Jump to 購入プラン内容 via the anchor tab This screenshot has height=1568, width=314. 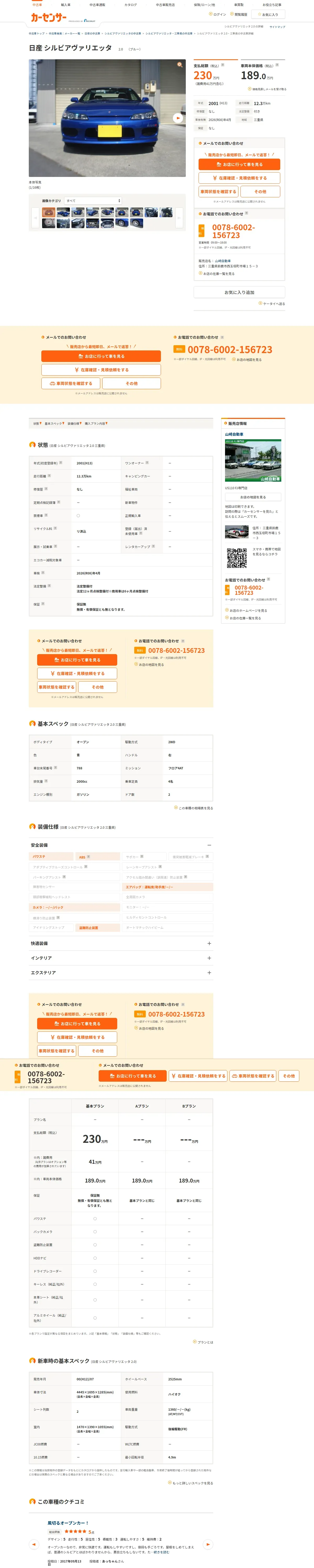(x=96, y=424)
